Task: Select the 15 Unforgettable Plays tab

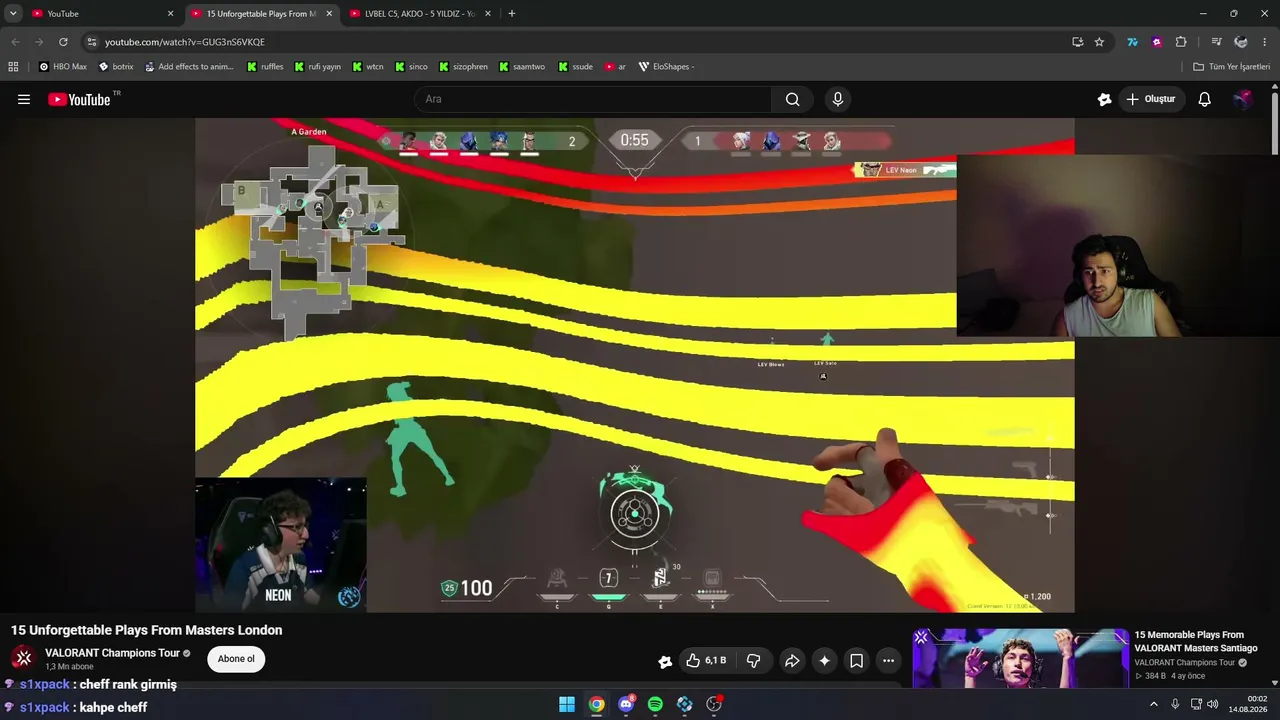Action: tap(261, 14)
